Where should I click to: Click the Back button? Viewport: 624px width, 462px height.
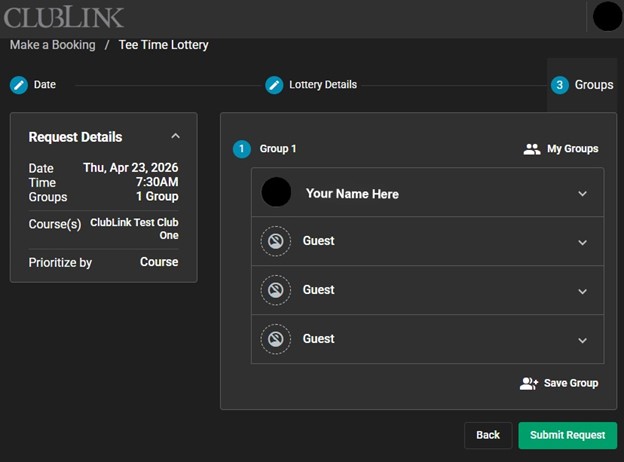[488, 435]
